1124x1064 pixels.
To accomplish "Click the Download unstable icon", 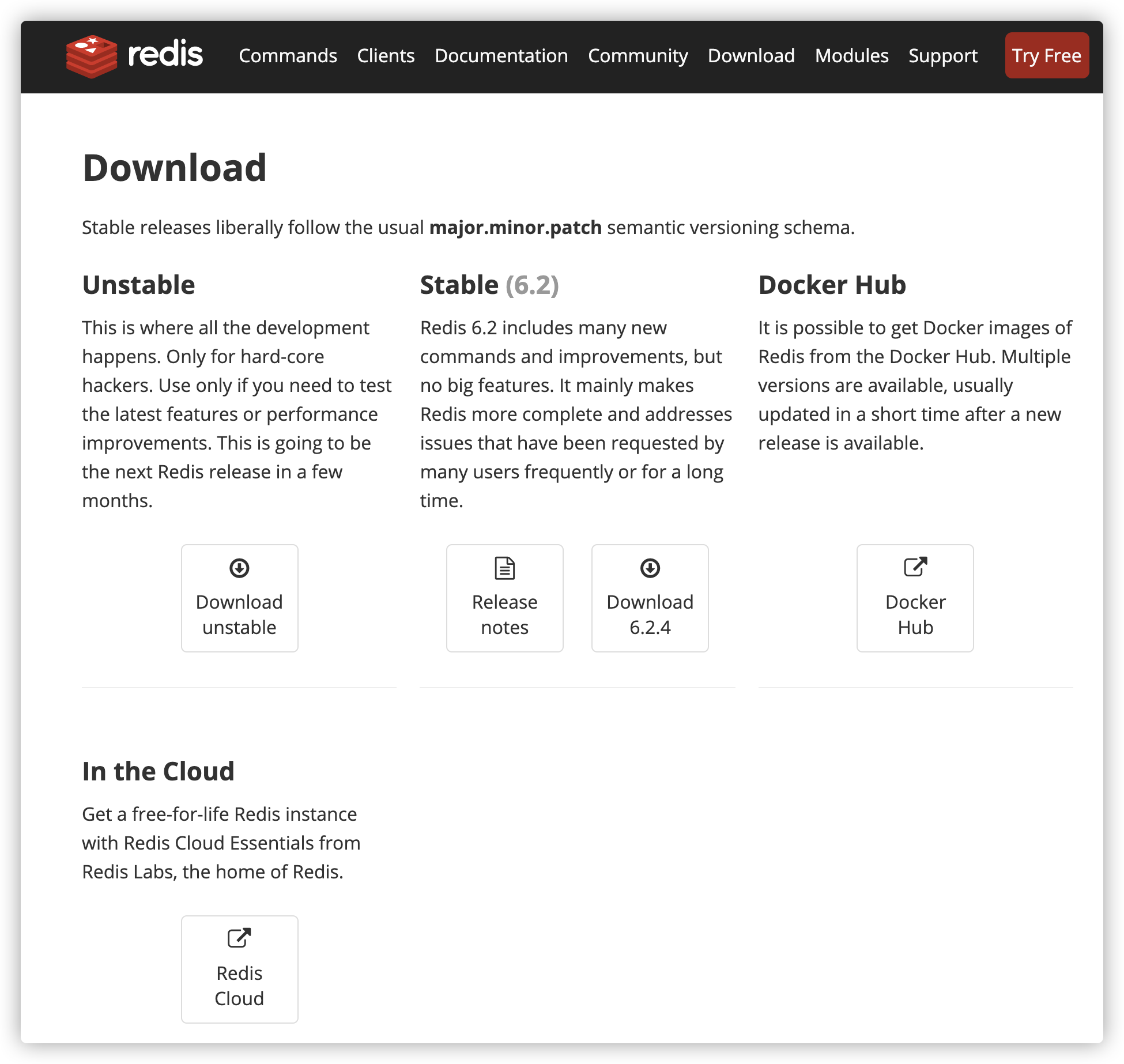I will point(238,567).
